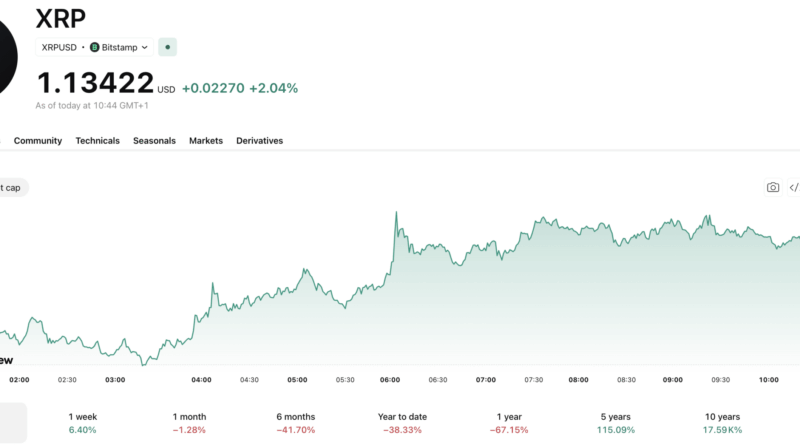Image resolution: width=800 pixels, height=445 pixels.
Task: Select the 1 month performance range
Action: 189,423
